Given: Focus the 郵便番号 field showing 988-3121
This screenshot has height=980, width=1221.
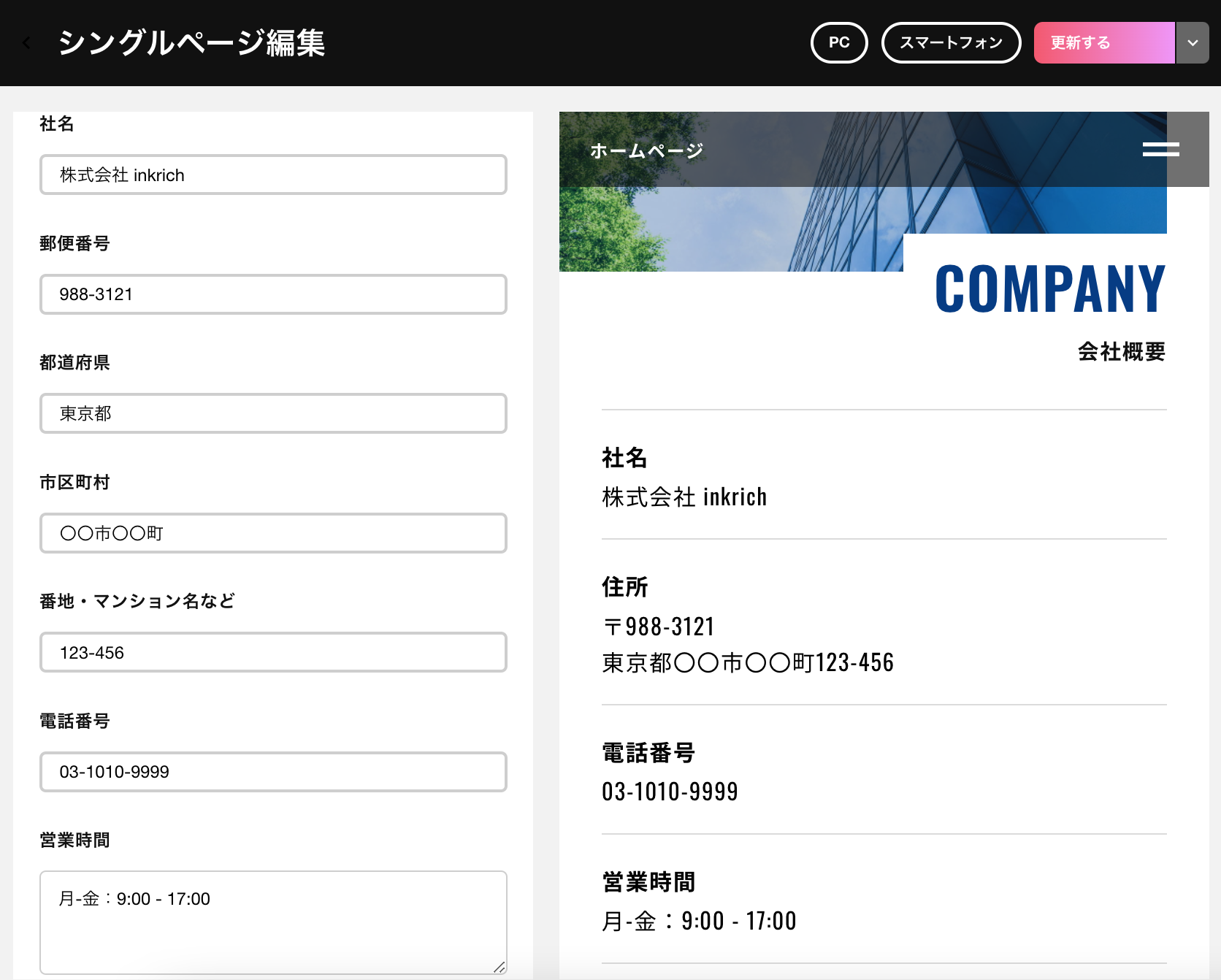Looking at the screenshot, I should (x=273, y=294).
